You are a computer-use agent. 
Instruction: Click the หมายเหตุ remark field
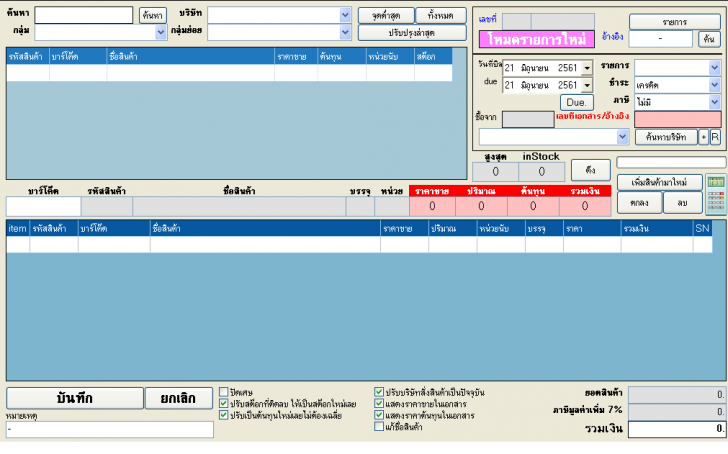point(110,429)
